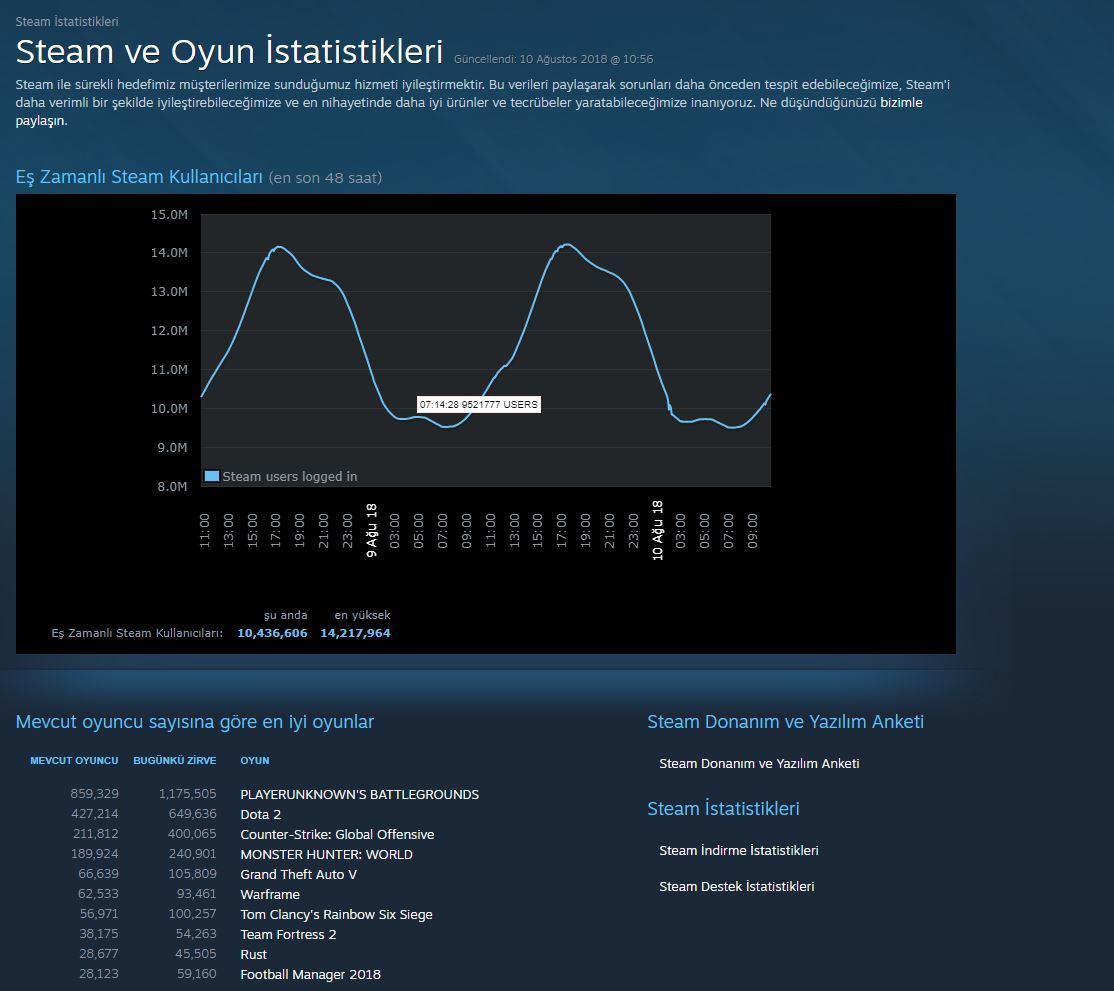Click the BUGÜNKÜ ZİRVE column header
This screenshot has height=991, width=1114.
[175, 761]
